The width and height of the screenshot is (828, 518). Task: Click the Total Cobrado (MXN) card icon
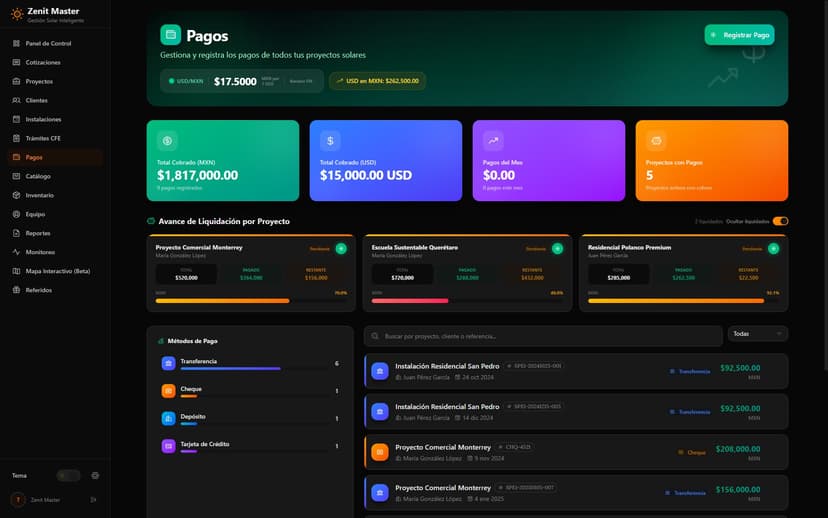coord(167,141)
